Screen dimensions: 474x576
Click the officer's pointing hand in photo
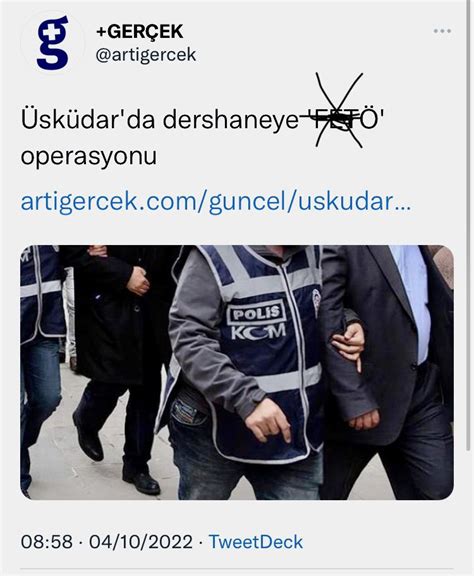[269, 419]
